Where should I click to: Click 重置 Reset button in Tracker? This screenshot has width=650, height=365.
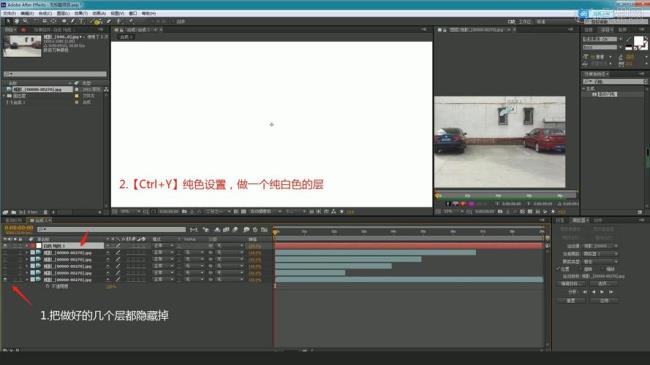571,300
